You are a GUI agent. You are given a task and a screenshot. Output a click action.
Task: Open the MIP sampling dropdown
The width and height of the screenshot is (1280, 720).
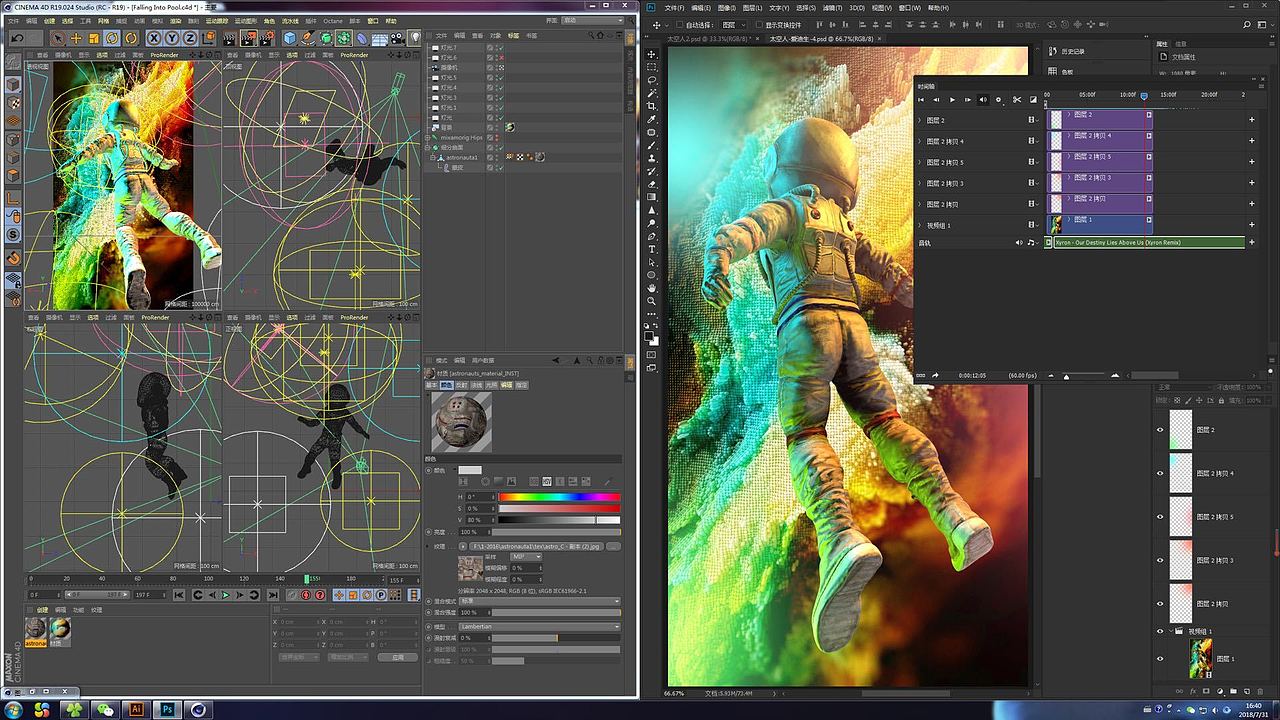click(525, 556)
